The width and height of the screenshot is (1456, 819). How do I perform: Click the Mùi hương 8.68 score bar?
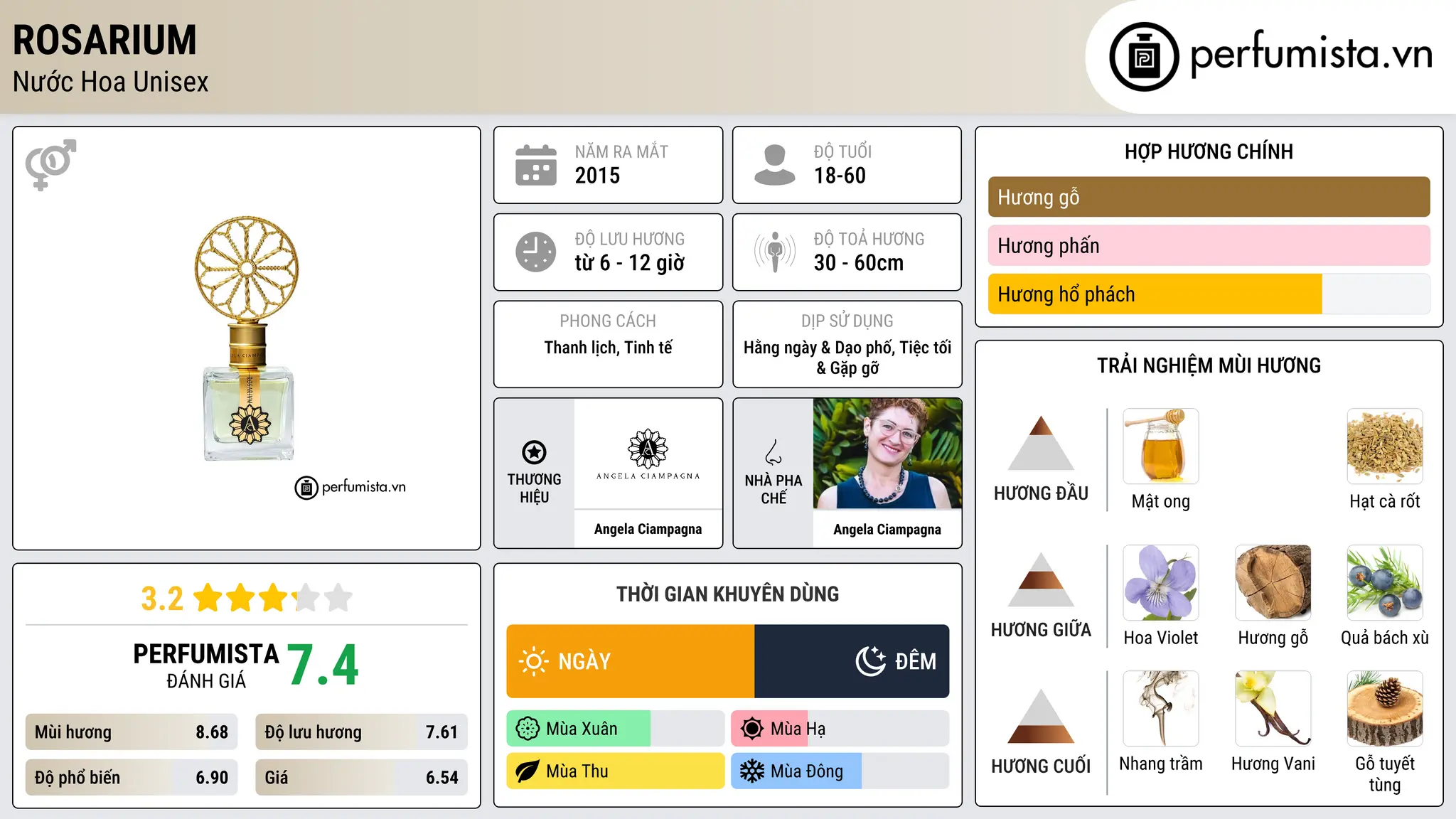click(132, 732)
